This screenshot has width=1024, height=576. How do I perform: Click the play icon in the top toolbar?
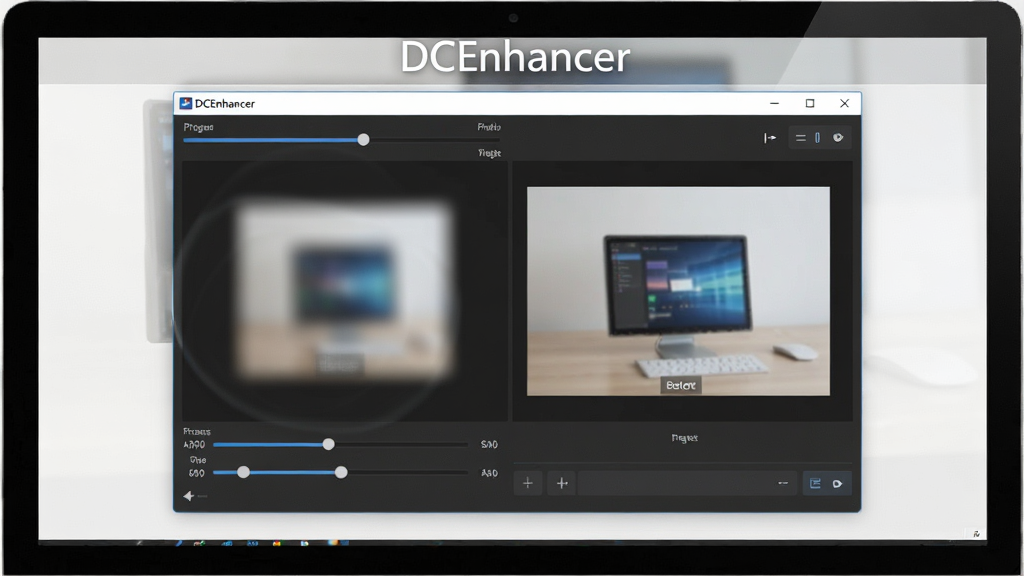[x=838, y=138]
